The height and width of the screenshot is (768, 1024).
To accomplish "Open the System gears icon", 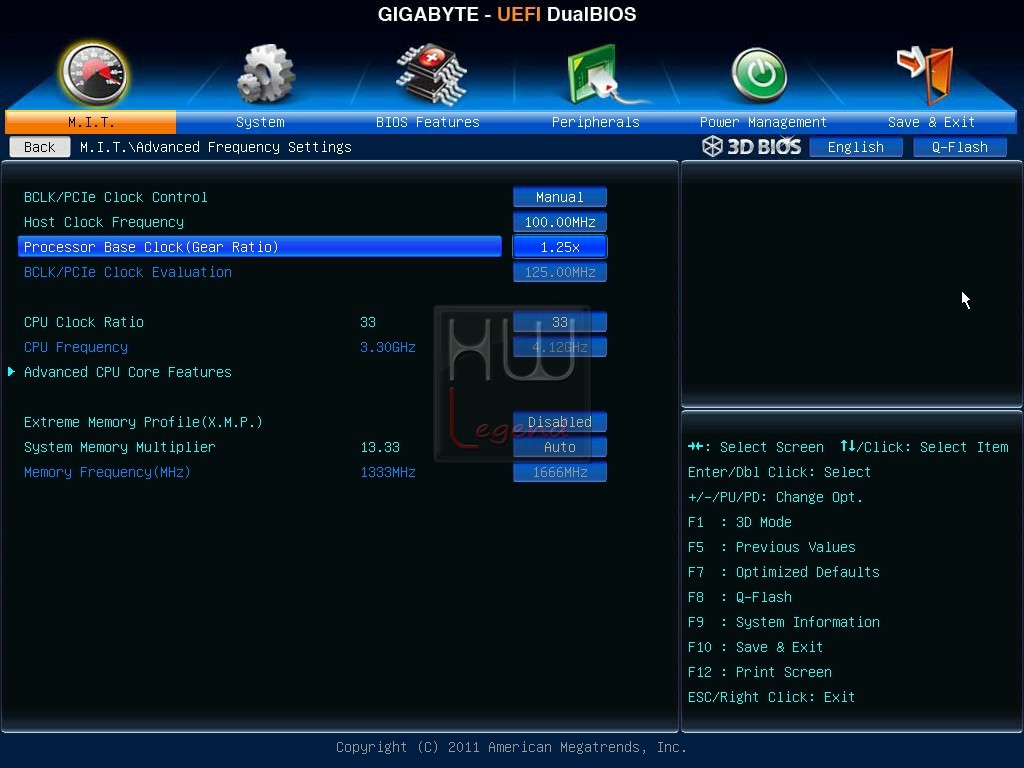I will (266, 74).
